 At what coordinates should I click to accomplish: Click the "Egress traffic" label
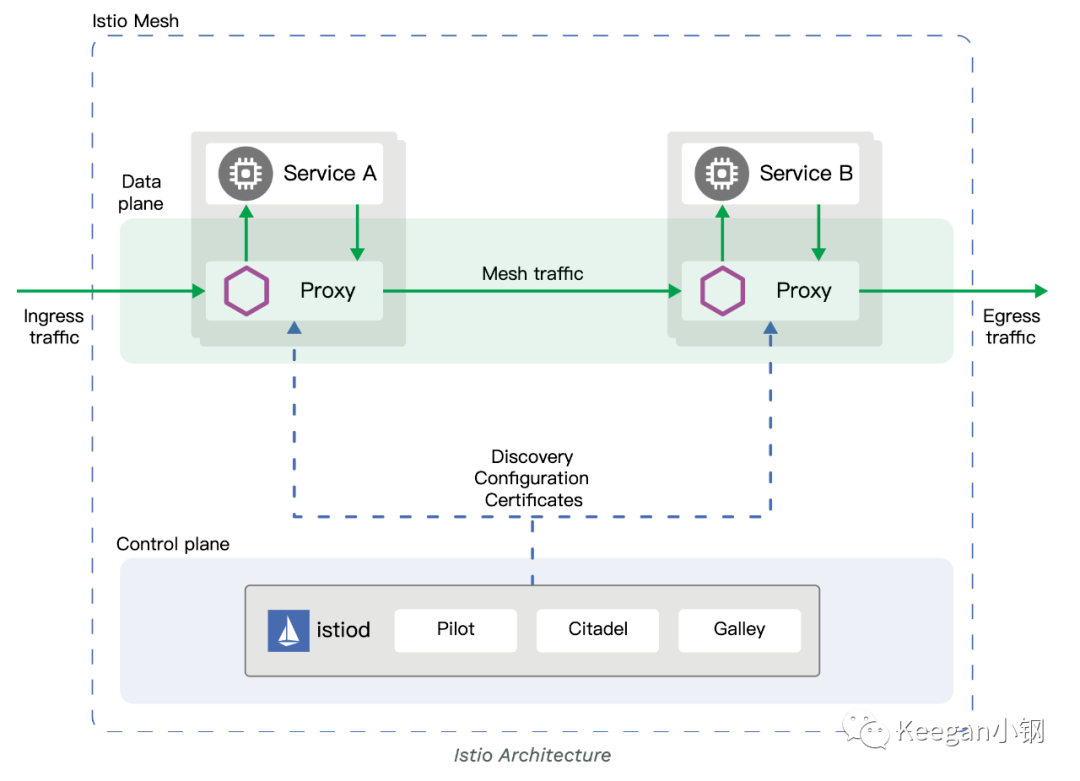coord(1011,326)
